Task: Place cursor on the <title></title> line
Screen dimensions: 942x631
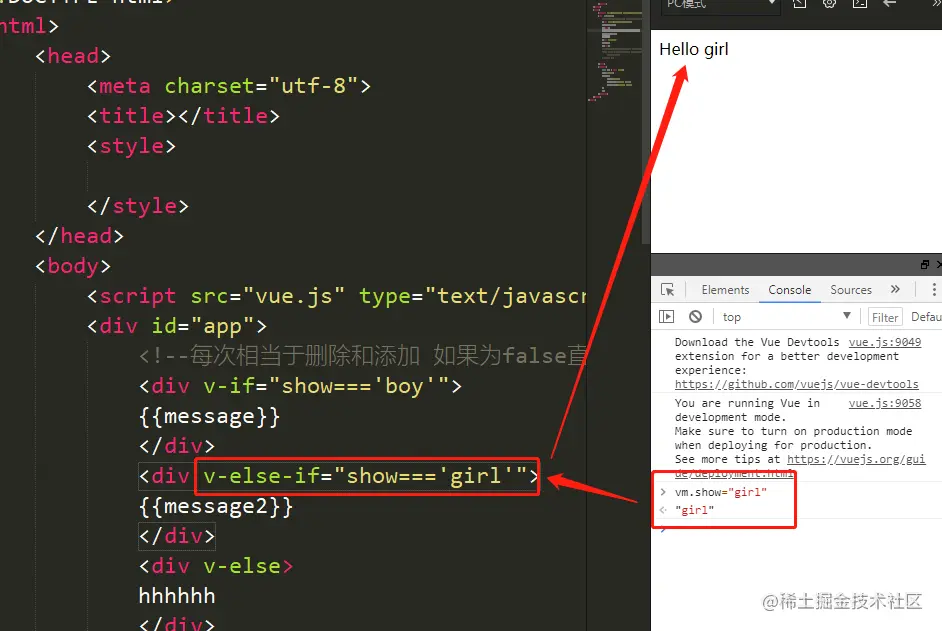Action: pos(183,115)
